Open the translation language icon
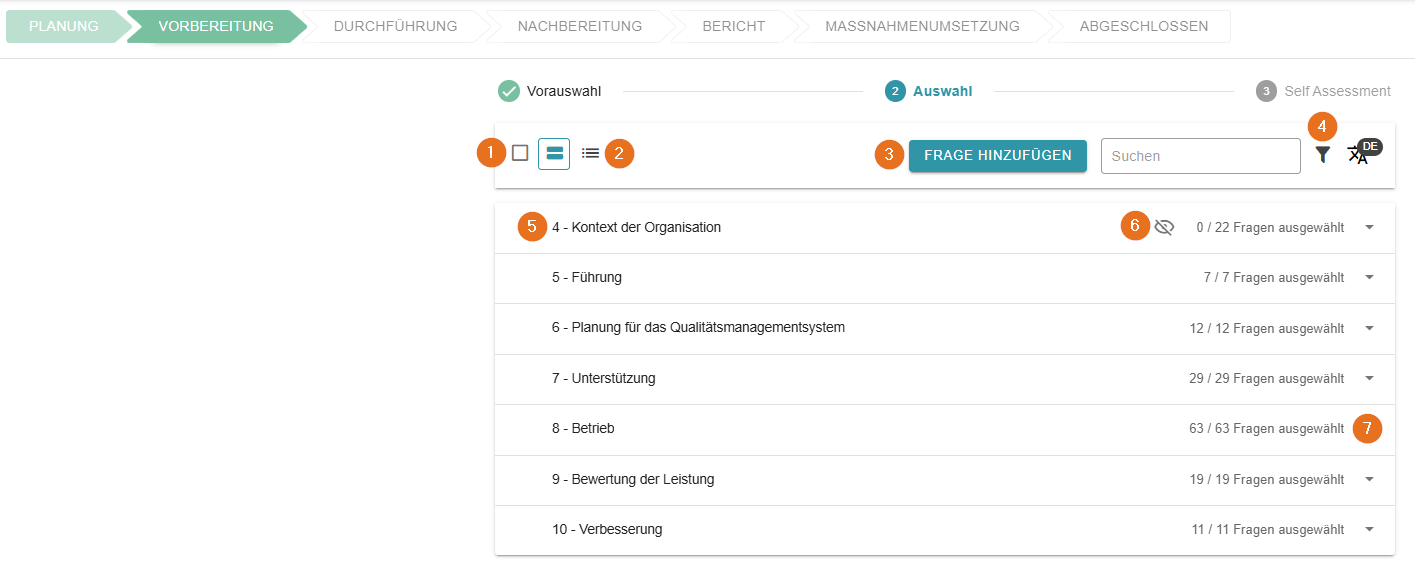Viewport: 1415px width, 575px height. coord(1358,155)
